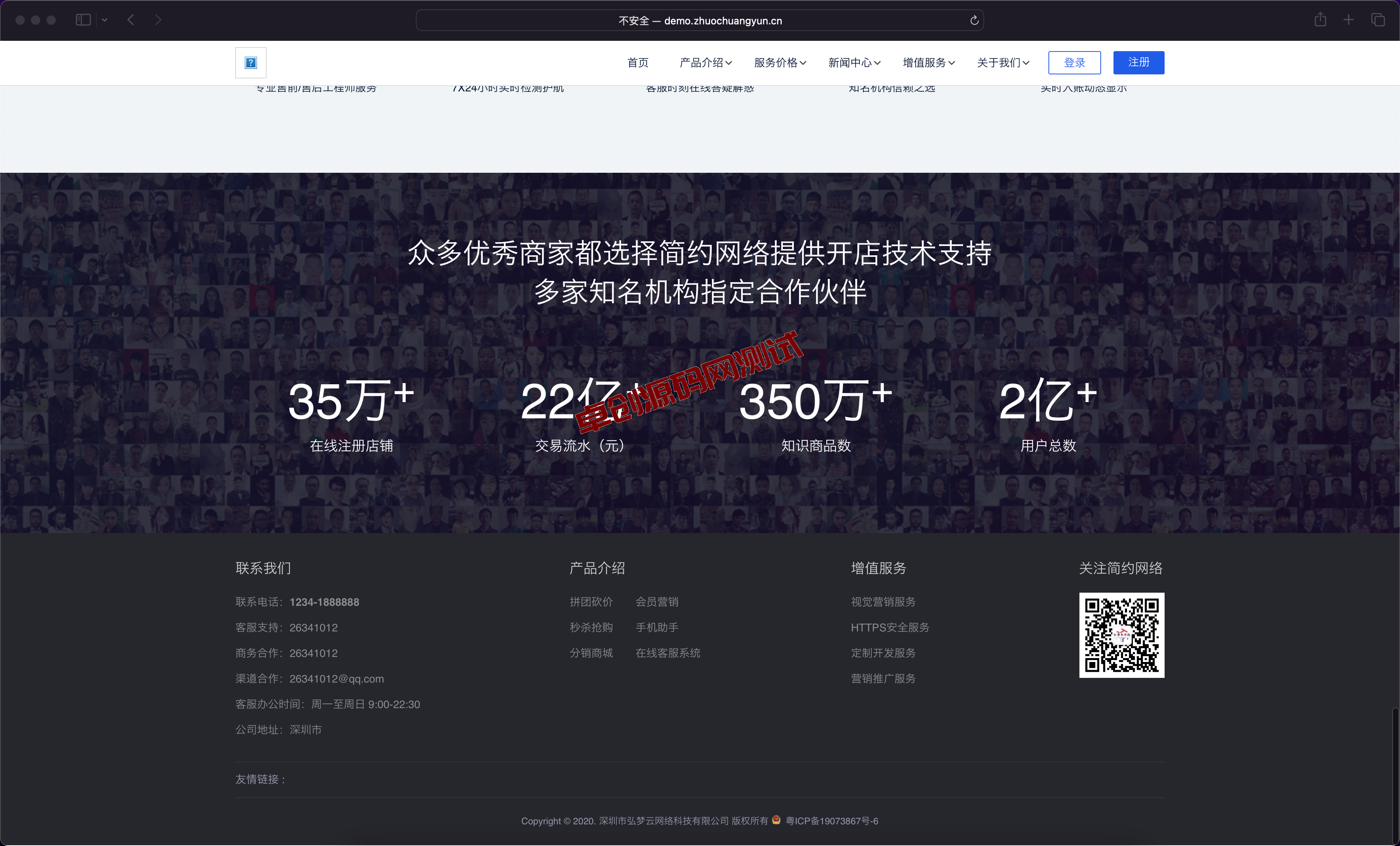
Task: Open the 分销商城 footer link
Action: point(591,653)
